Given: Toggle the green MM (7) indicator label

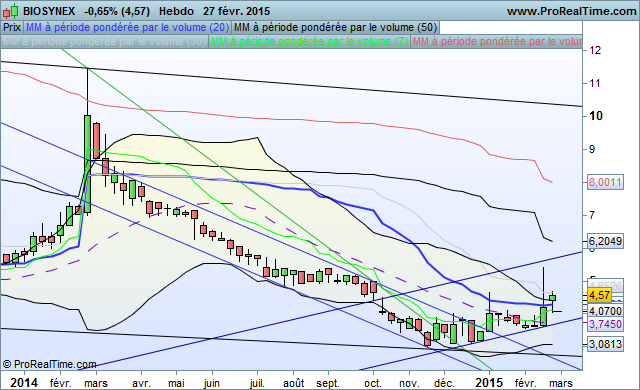Looking at the screenshot, I should [309, 42].
